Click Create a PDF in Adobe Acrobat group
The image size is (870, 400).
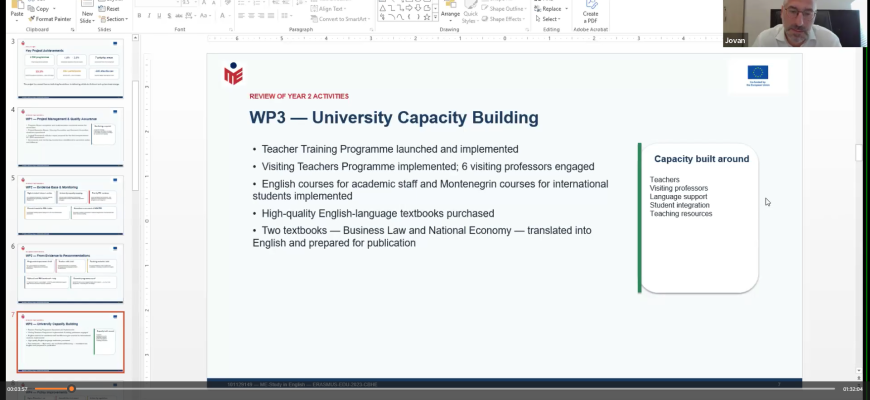tap(590, 12)
